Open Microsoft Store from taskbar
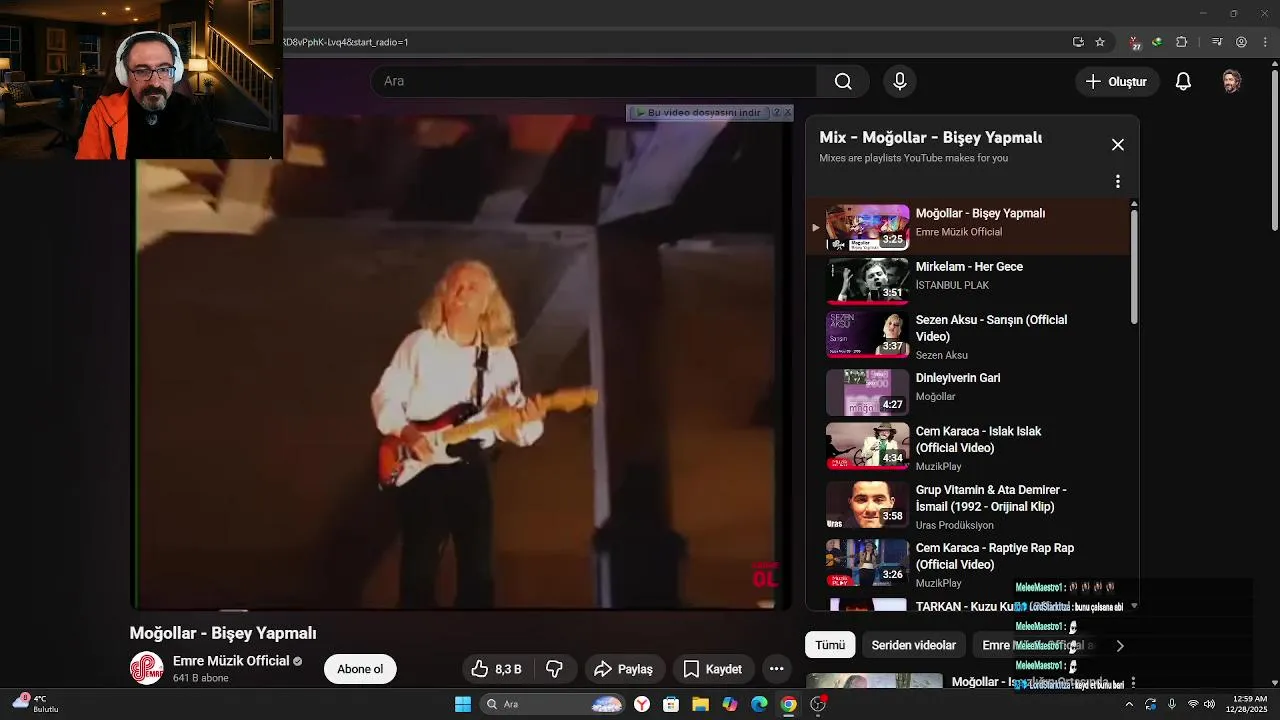 coord(671,704)
